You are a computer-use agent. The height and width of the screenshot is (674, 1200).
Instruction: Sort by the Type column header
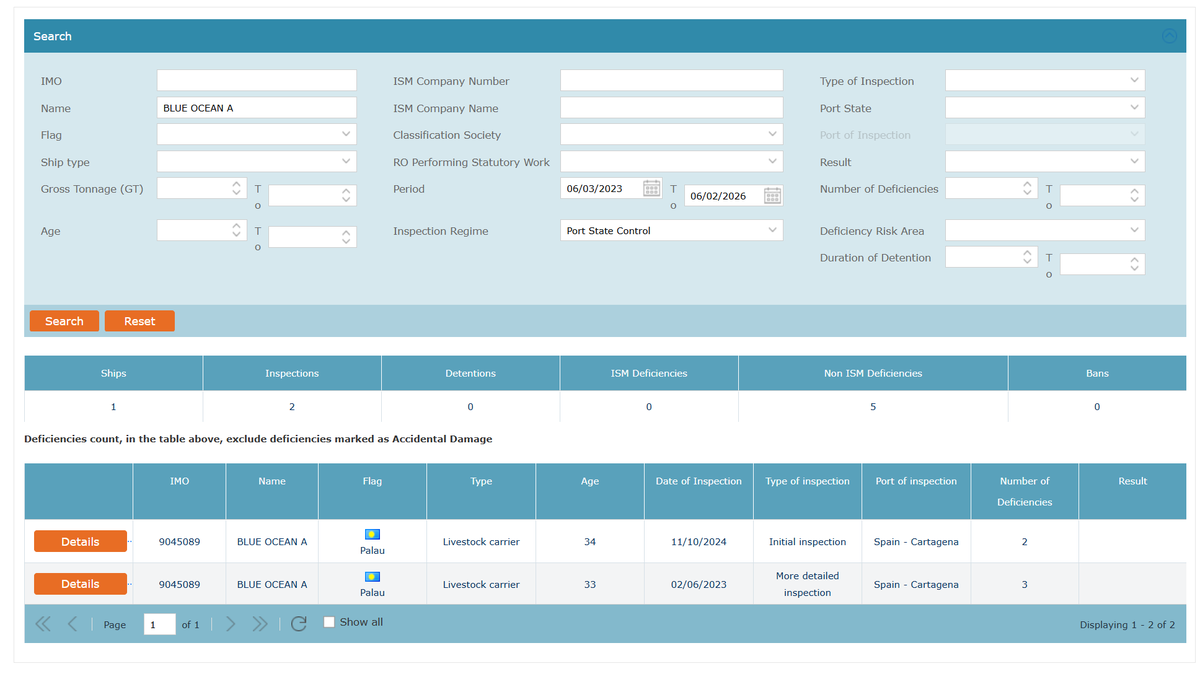point(481,491)
